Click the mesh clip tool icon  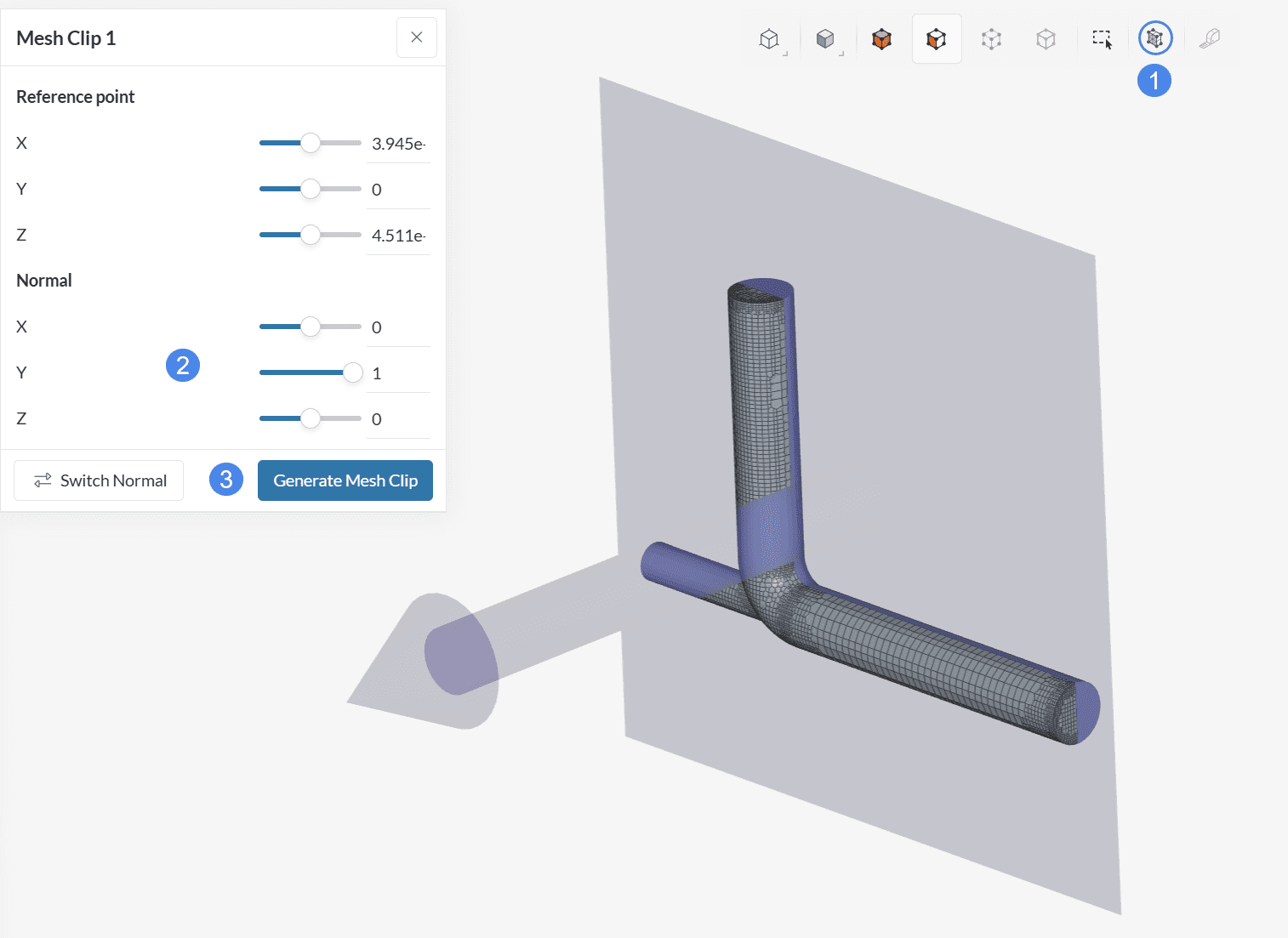coord(1154,38)
